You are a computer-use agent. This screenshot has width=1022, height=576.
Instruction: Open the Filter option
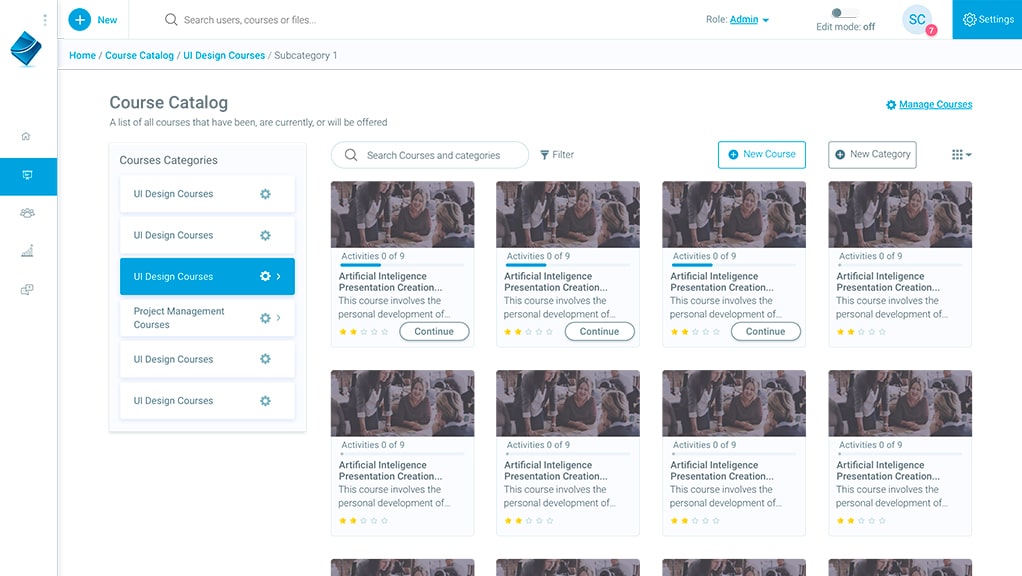click(x=557, y=154)
